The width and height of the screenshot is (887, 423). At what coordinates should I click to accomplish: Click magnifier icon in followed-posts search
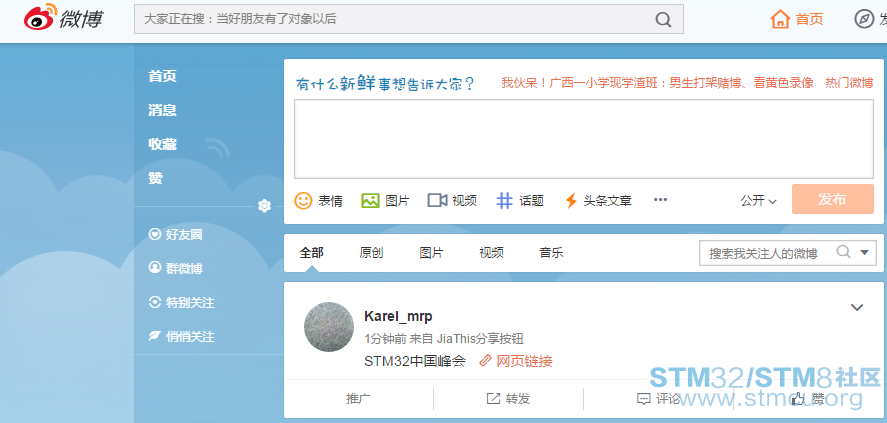(x=843, y=252)
